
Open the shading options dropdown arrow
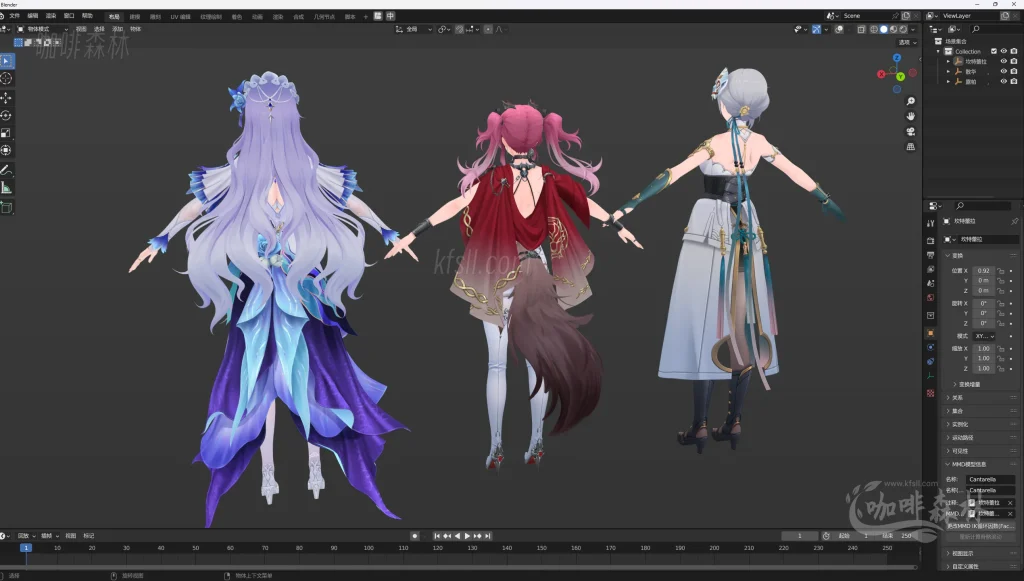(x=913, y=29)
